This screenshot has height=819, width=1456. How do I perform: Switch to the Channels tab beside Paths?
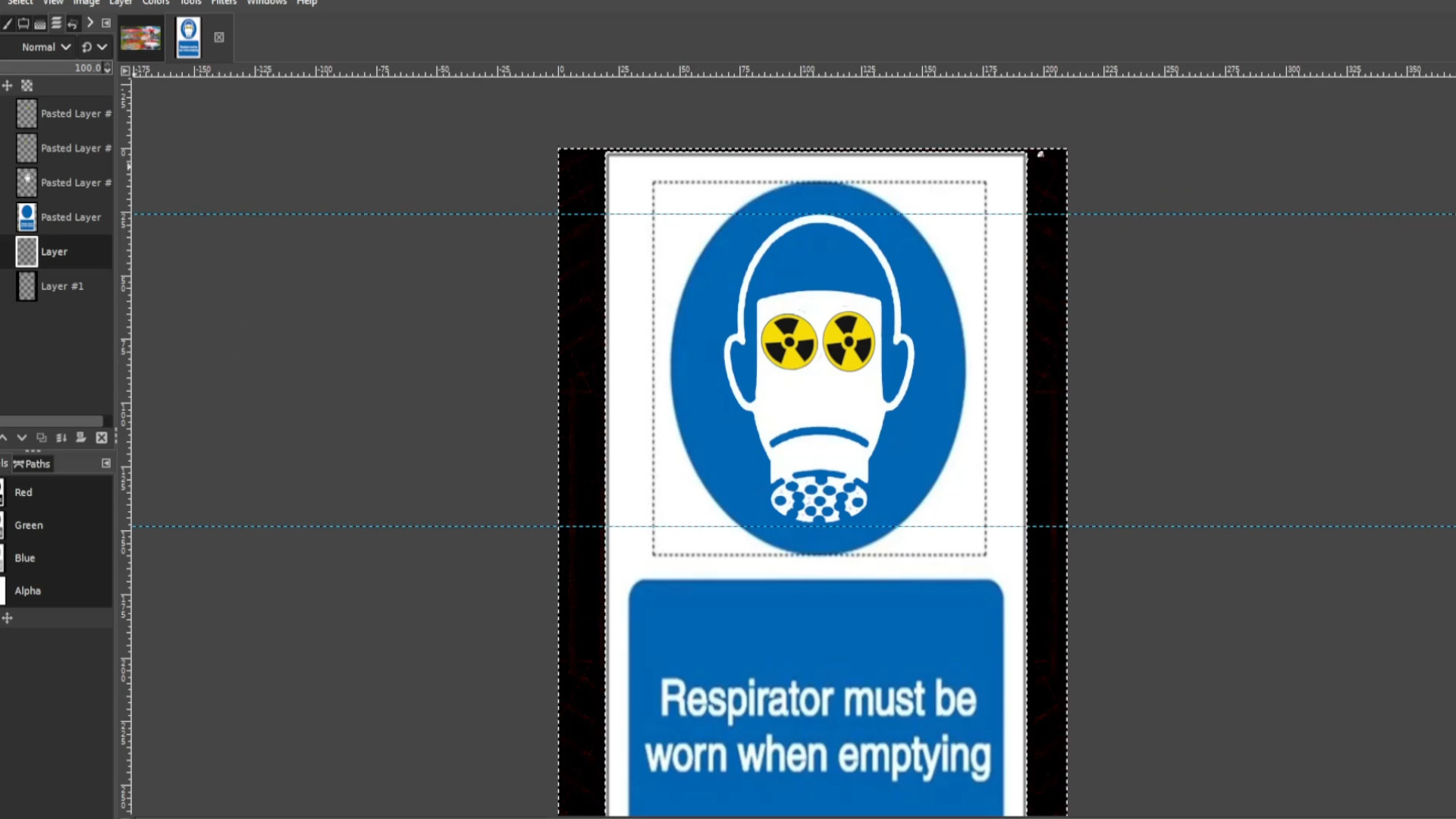point(5,463)
